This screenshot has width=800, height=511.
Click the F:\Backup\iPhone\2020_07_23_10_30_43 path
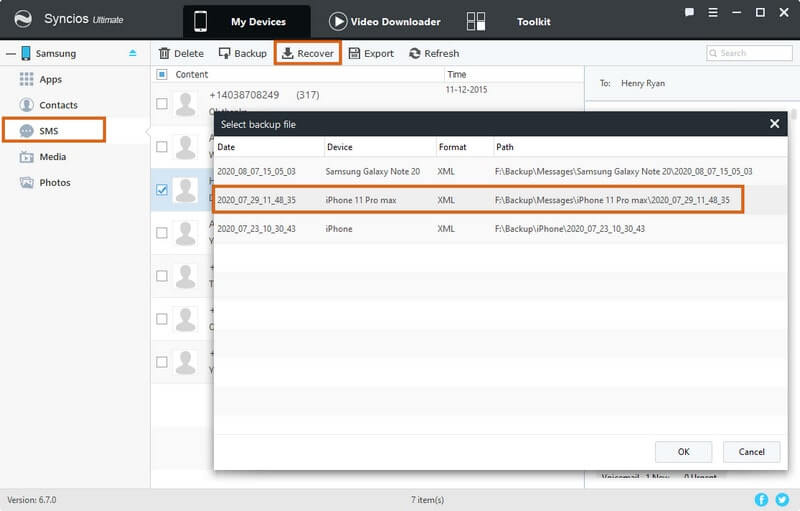click(x=569, y=228)
